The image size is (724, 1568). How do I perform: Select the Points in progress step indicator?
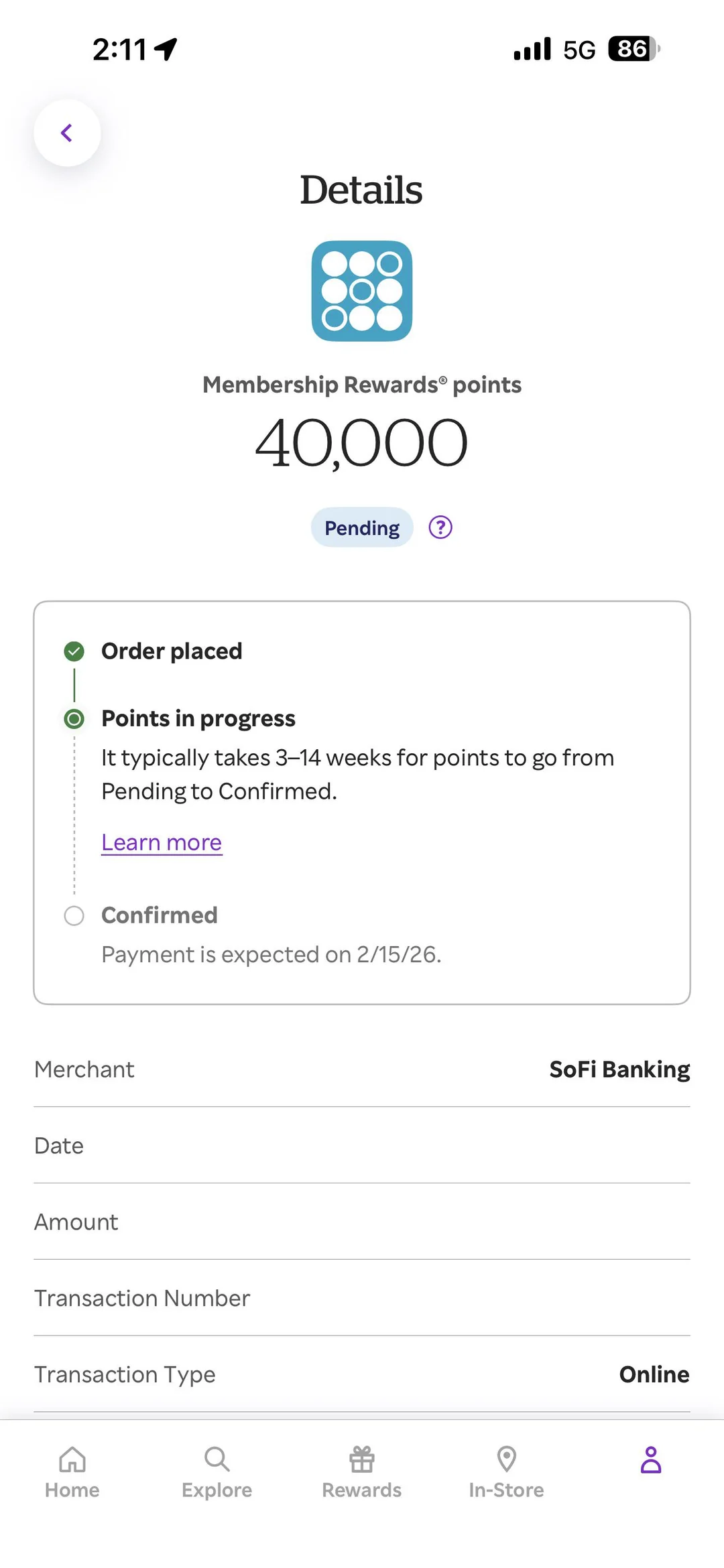[x=74, y=719]
